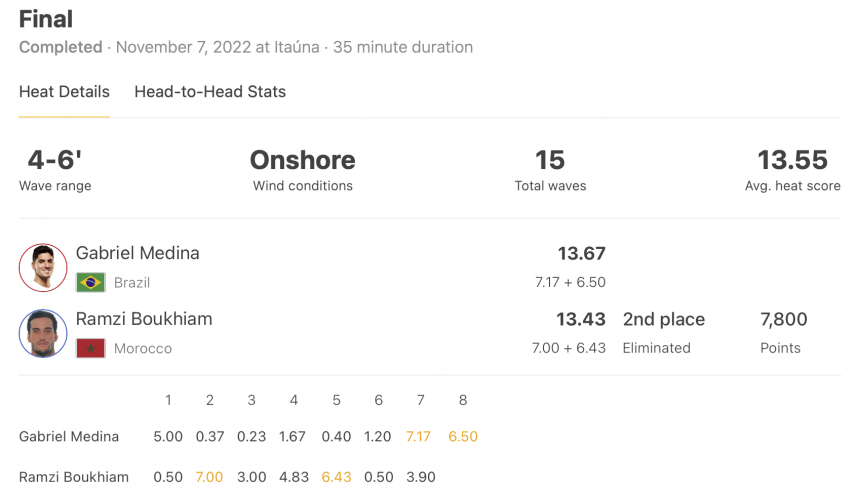This screenshot has height=498, width=856.
Task: Click Medina's 13.67 heat total
Action: [581, 253]
